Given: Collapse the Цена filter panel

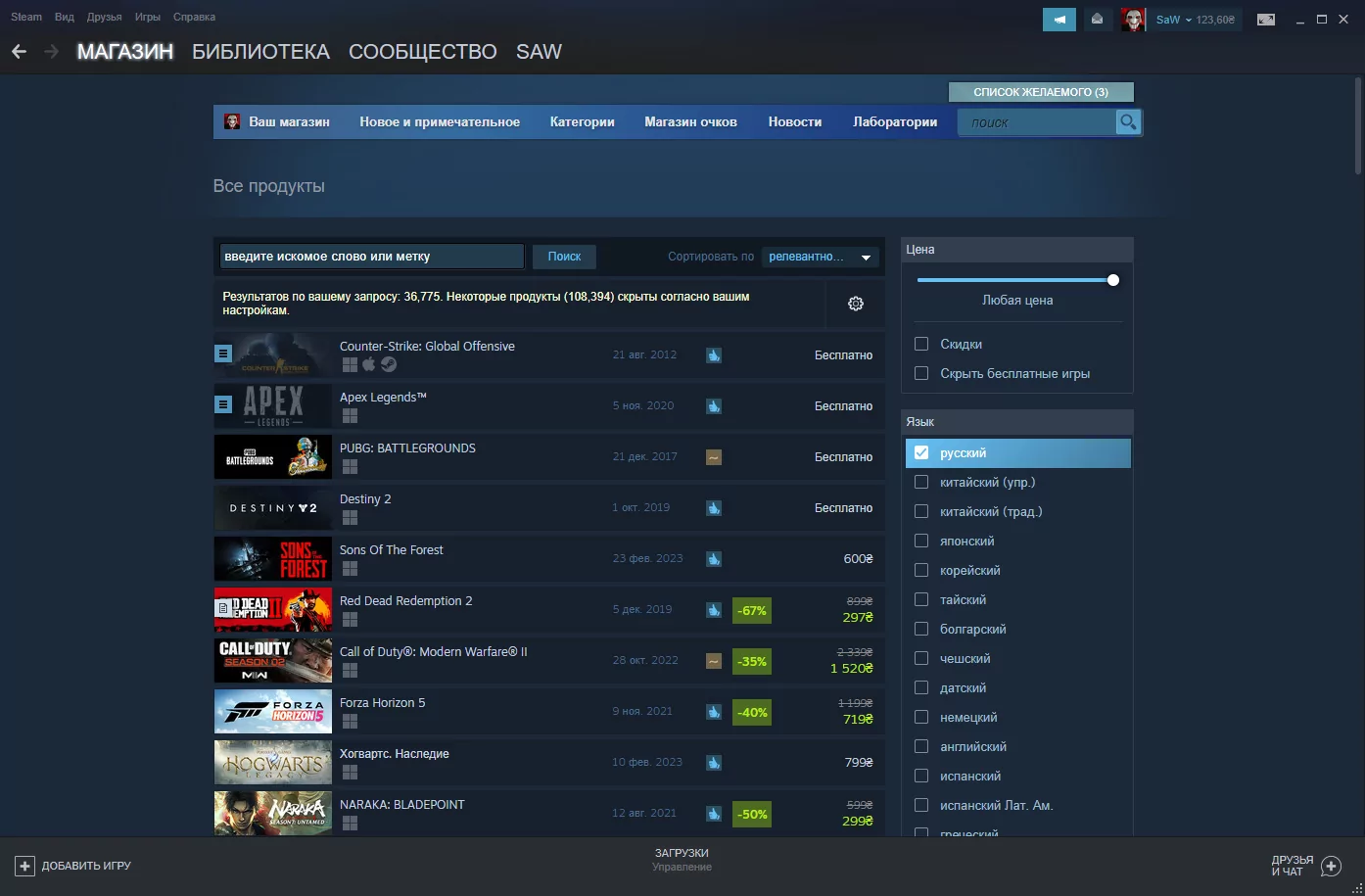Looking at the screenshot, I should tap(1016, 250).
